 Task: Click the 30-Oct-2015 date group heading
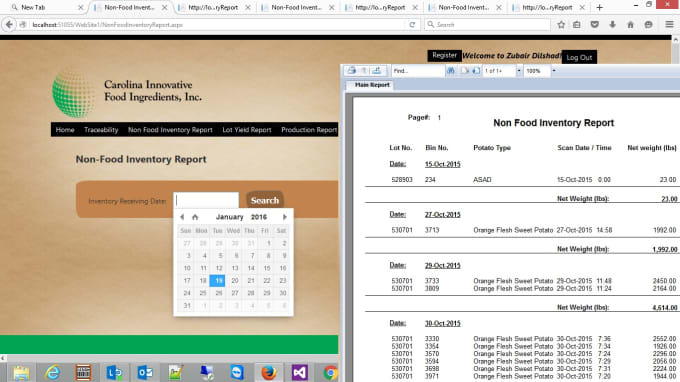click(442, 323)
